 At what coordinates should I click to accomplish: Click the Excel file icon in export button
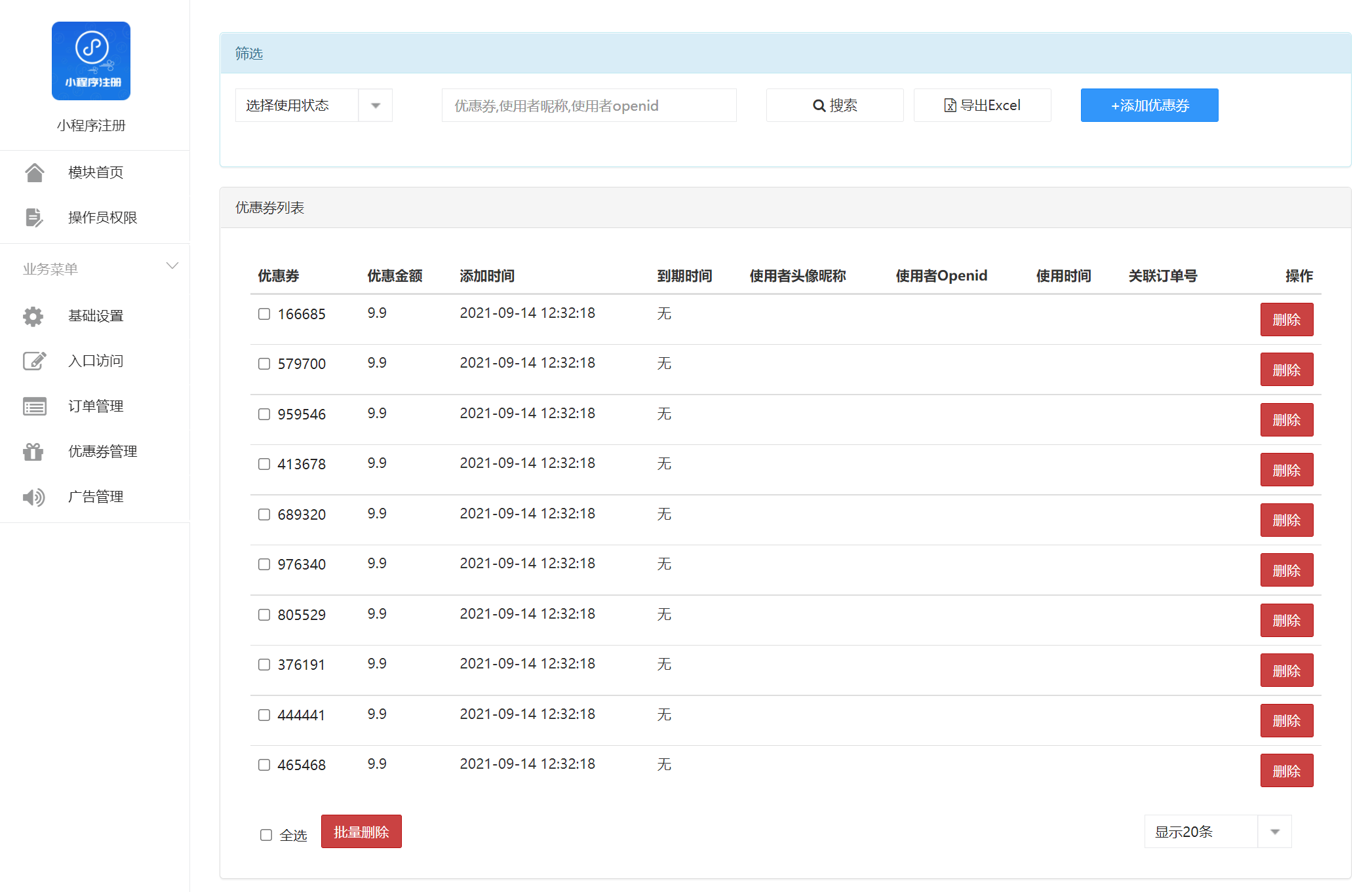point(950,106)
